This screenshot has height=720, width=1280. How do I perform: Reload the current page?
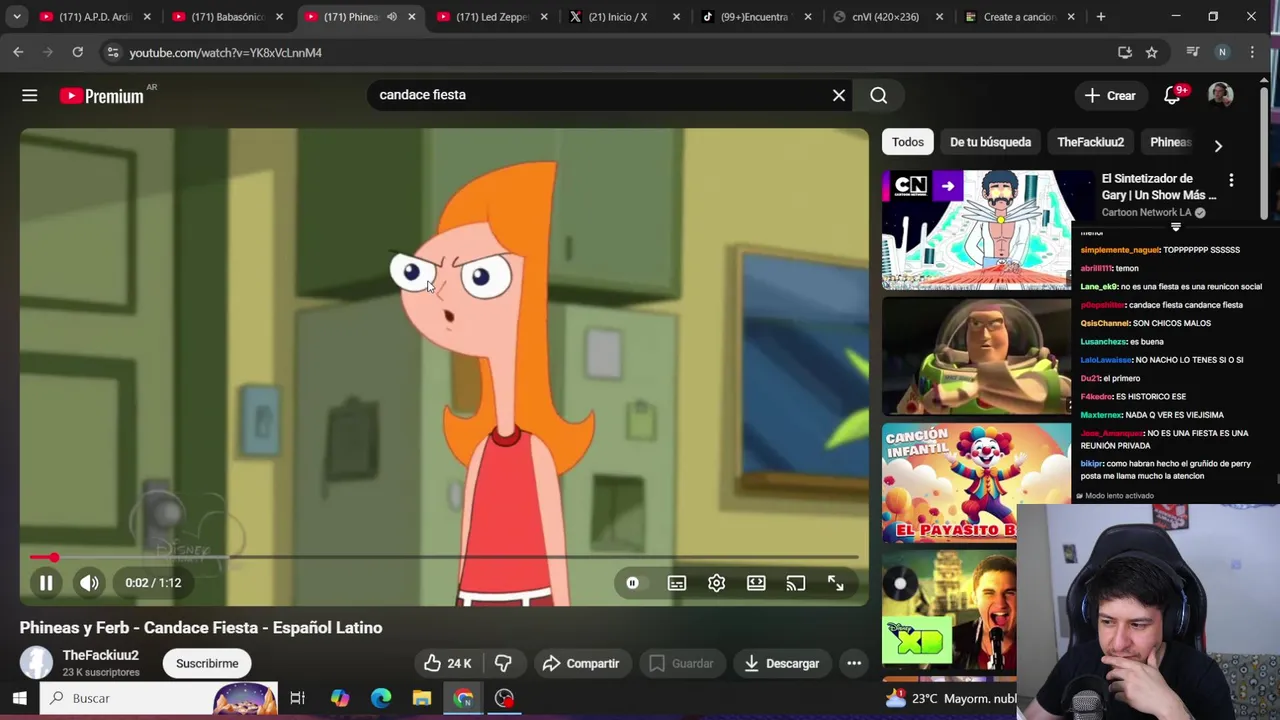pos(77,52)
